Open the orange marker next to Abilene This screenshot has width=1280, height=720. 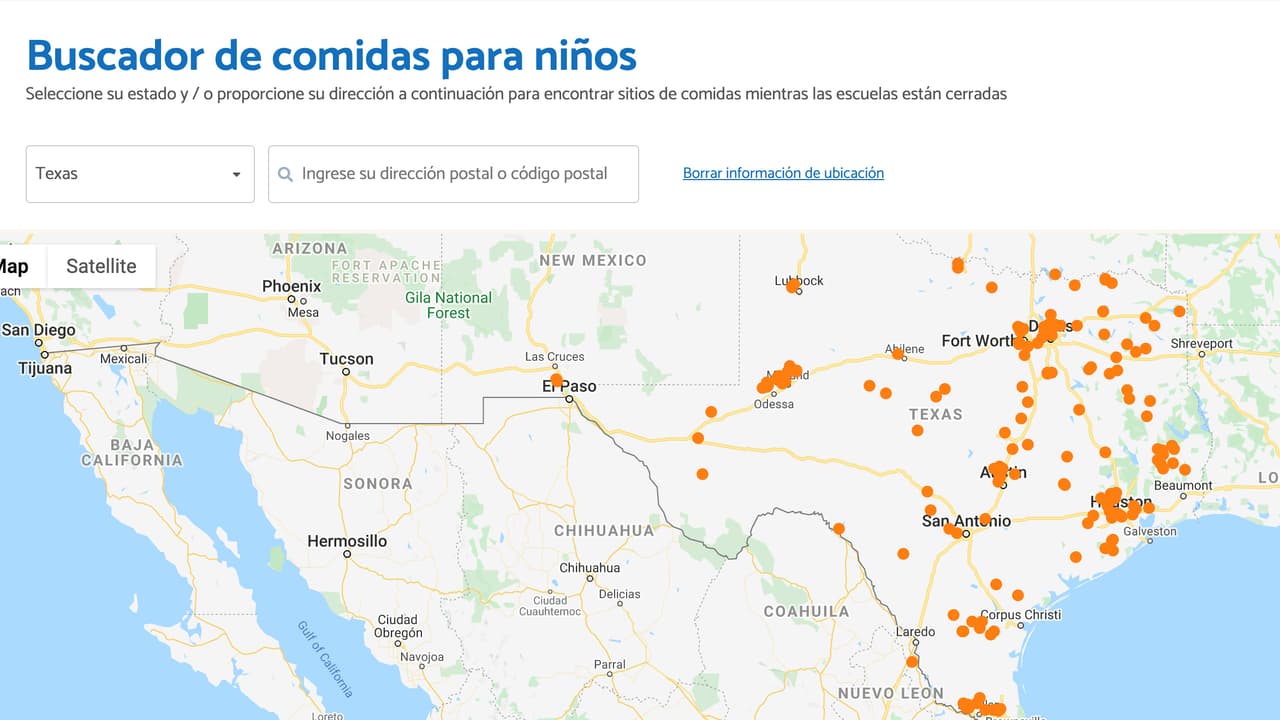[898, 354]
